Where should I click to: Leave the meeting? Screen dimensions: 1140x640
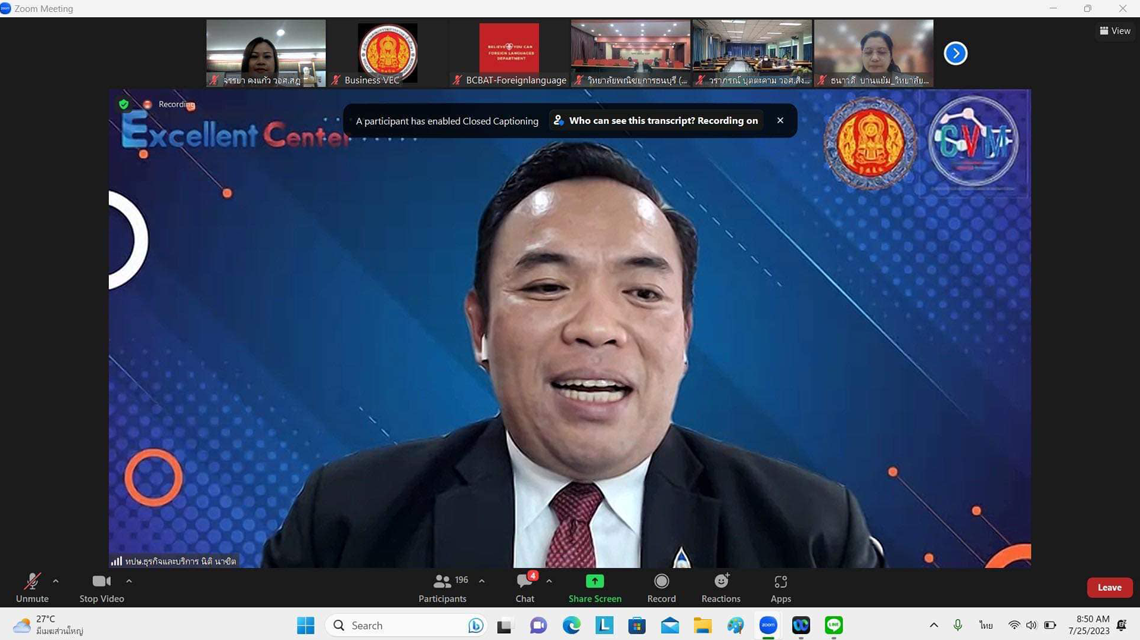coord(1109,588)
